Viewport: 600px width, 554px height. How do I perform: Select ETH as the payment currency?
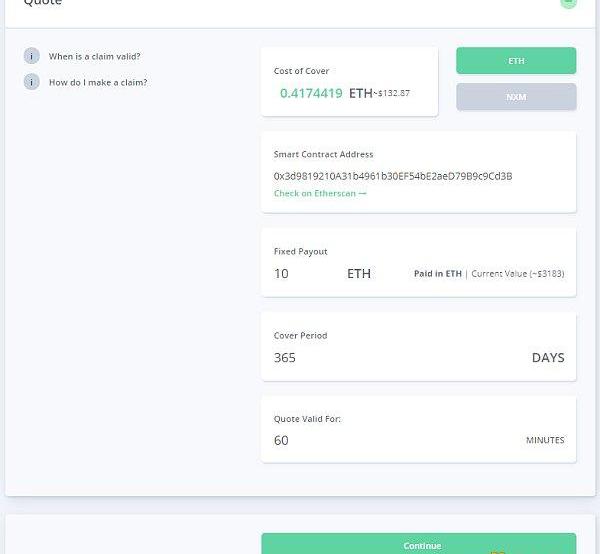point(516,61)
